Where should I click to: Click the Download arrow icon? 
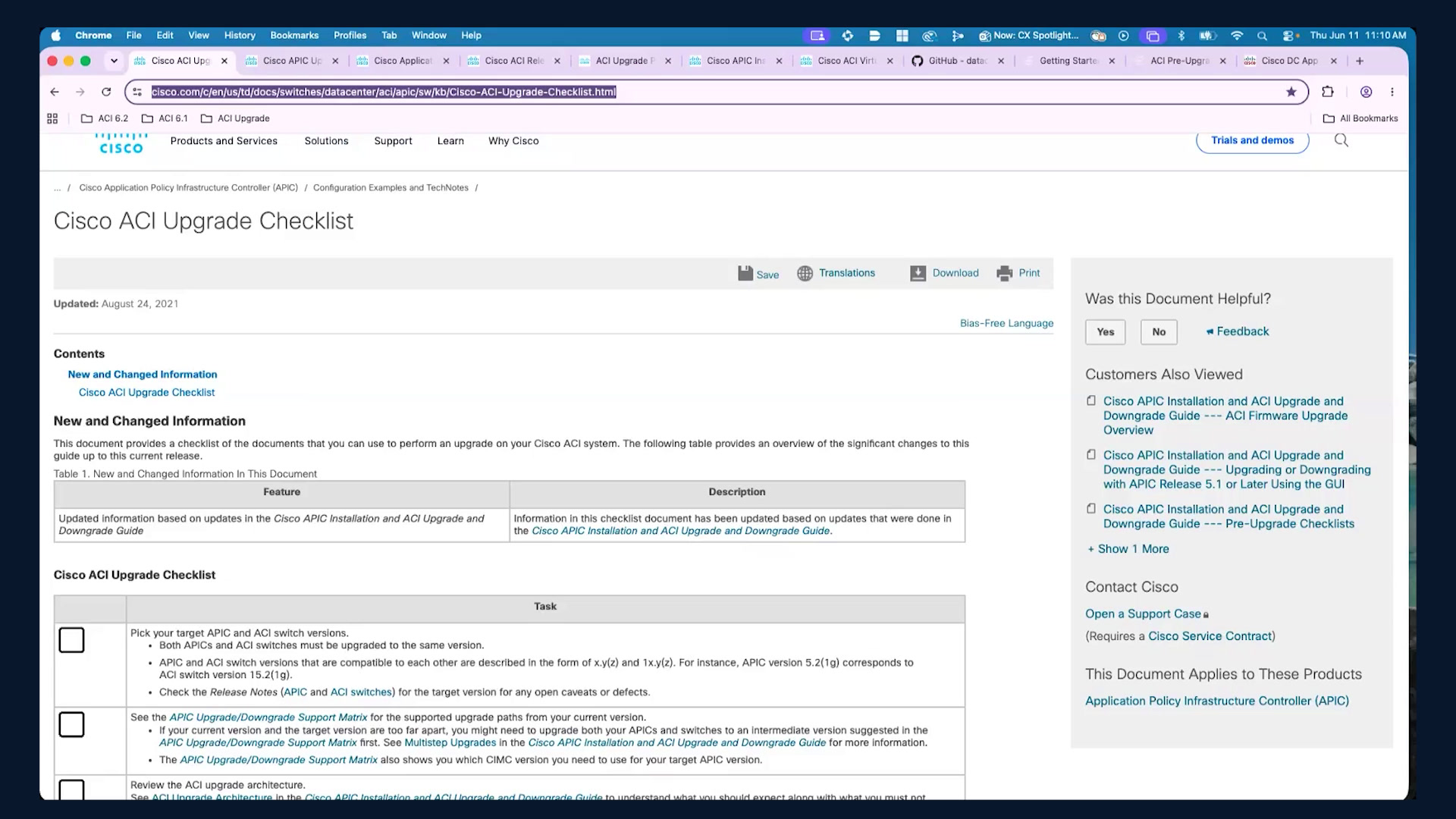[x=918, y=273]
